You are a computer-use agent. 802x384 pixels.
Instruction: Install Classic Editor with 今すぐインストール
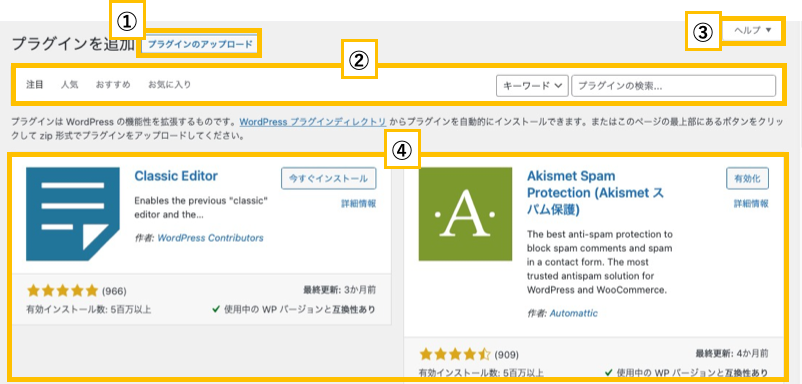click(328, 178)
